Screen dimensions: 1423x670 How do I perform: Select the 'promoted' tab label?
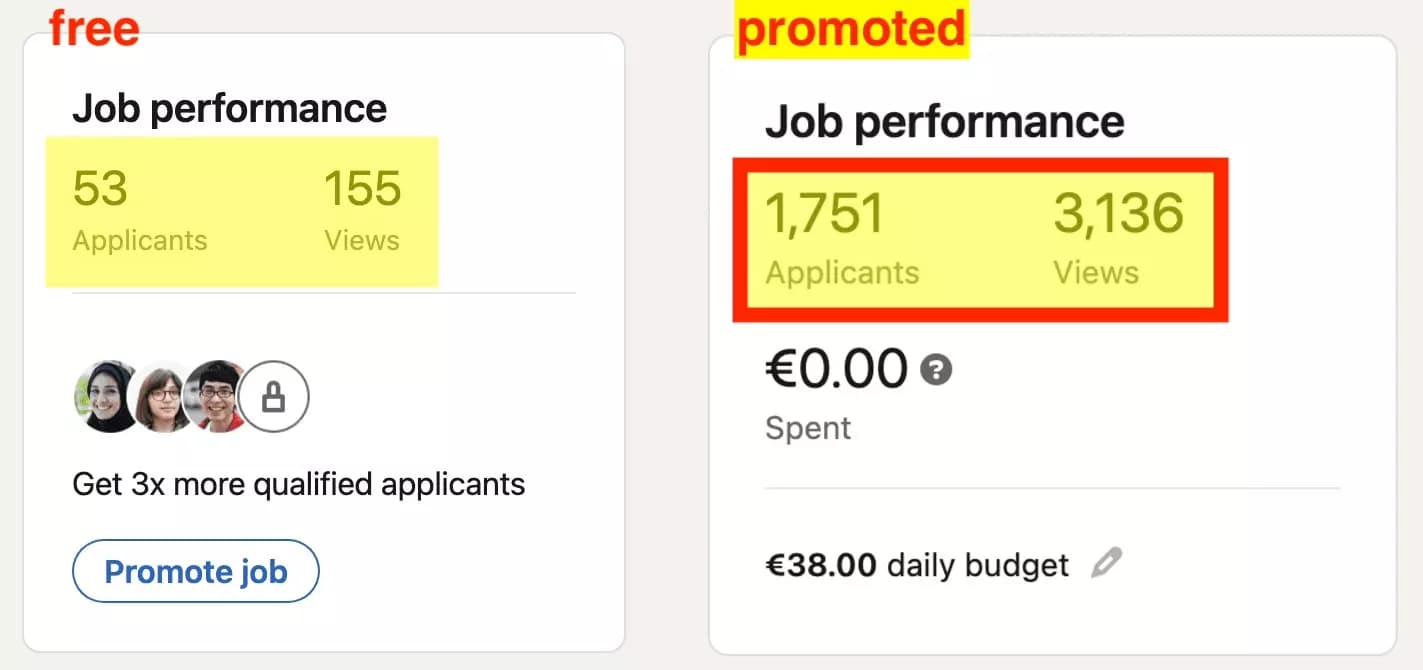coord(852,28)
